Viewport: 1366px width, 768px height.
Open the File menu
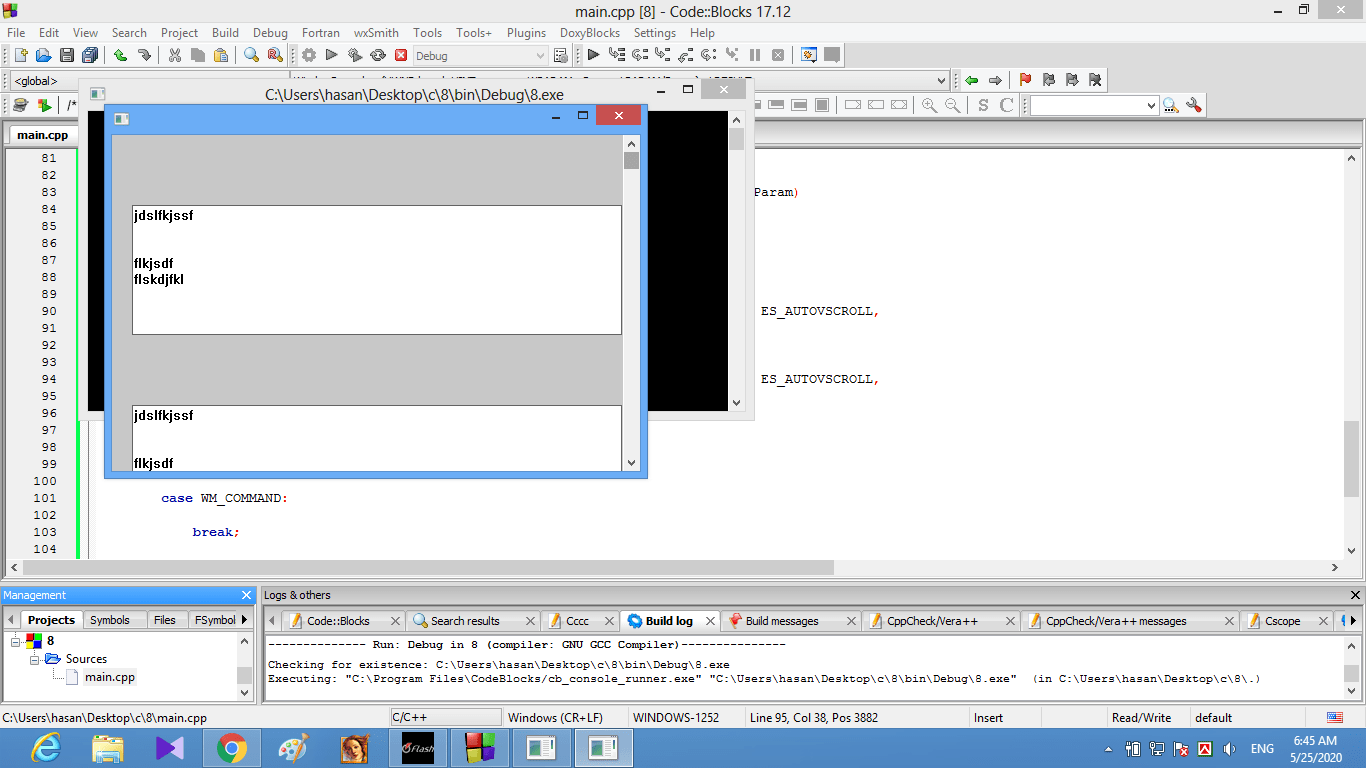pos(16,33)
